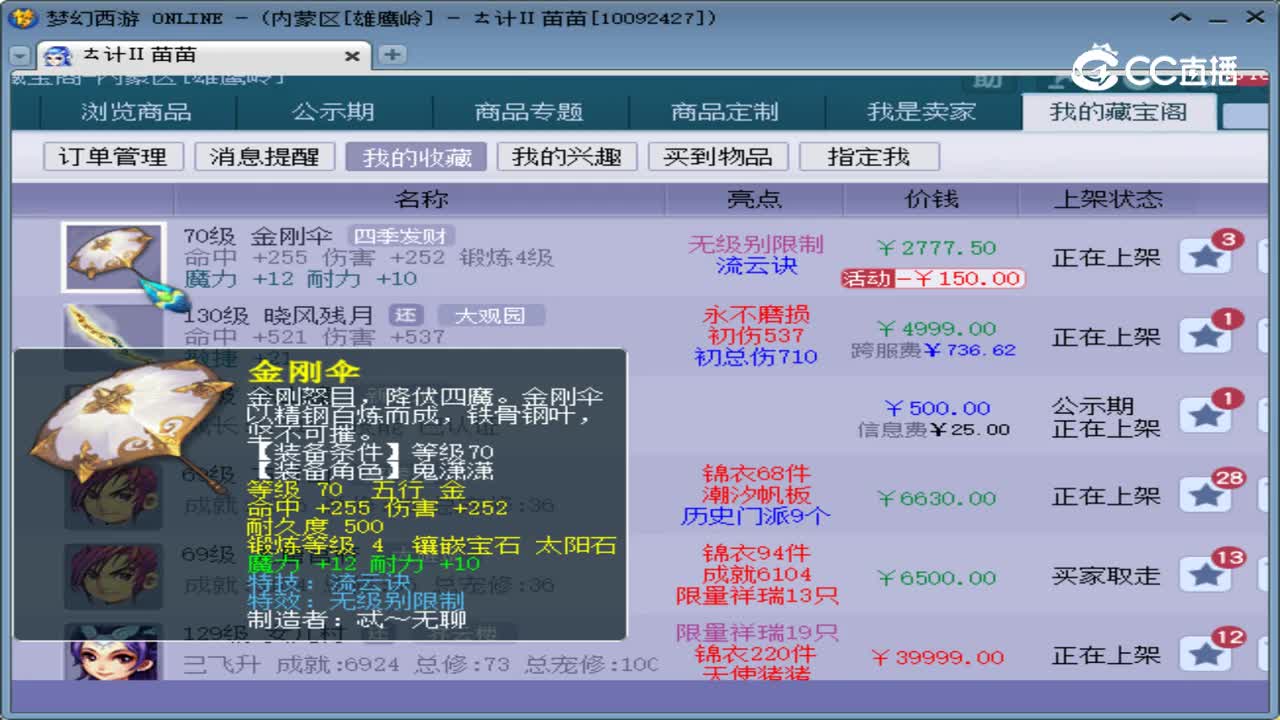The width and height of the screenshot is (1280, 720).
Task: Sort by the 价钱 column header
Action: coord(931,199)
